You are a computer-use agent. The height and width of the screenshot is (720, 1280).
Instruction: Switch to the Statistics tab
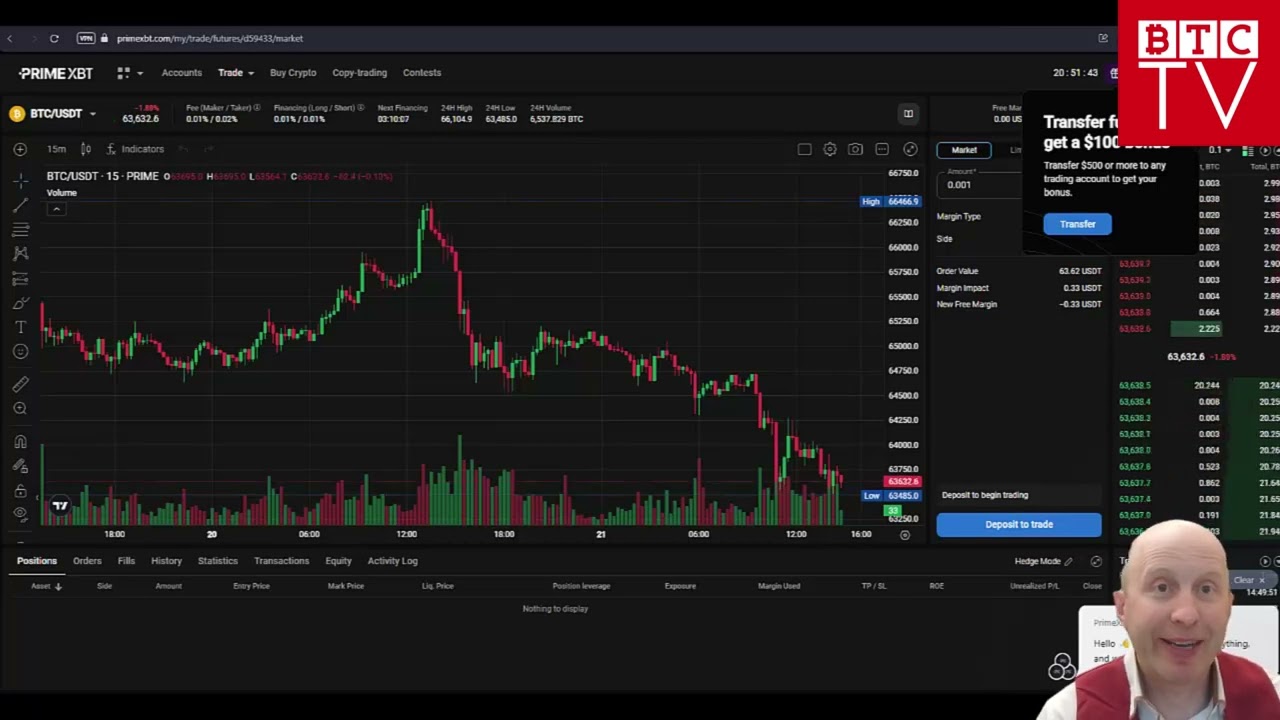217,561
